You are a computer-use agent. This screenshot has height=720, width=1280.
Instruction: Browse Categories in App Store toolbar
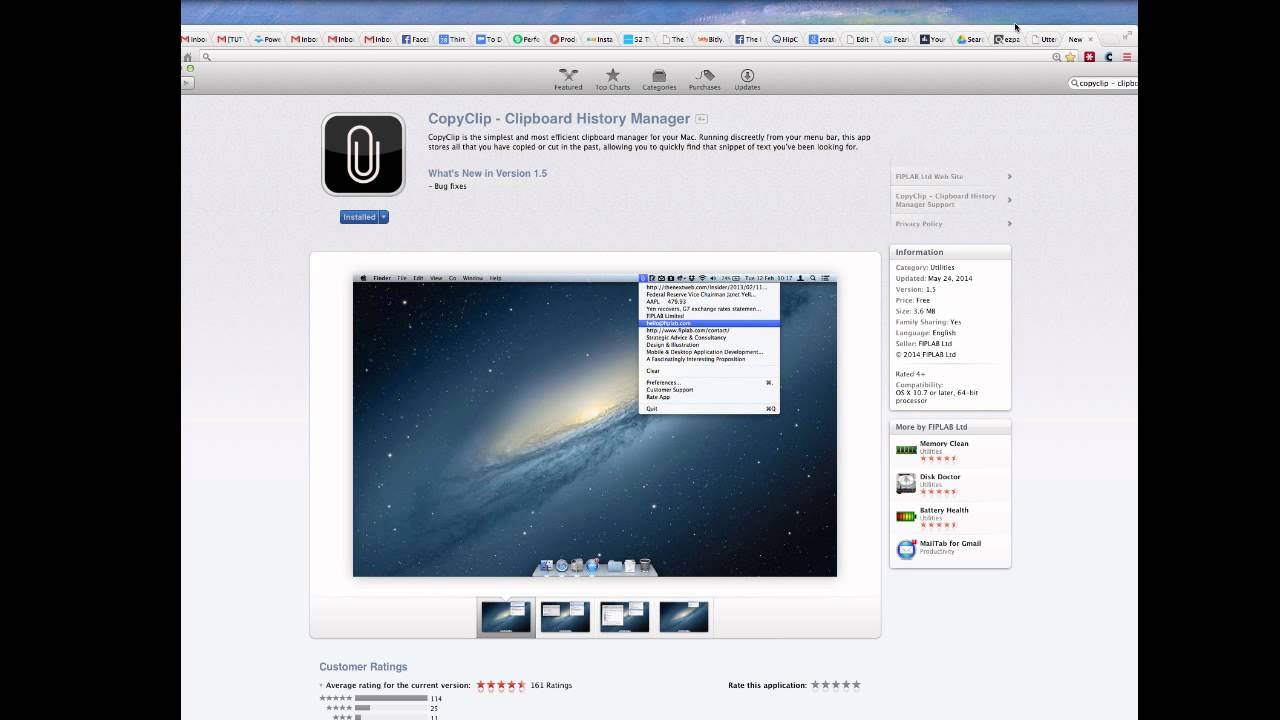pyautogui.click(x=659, y=80)
